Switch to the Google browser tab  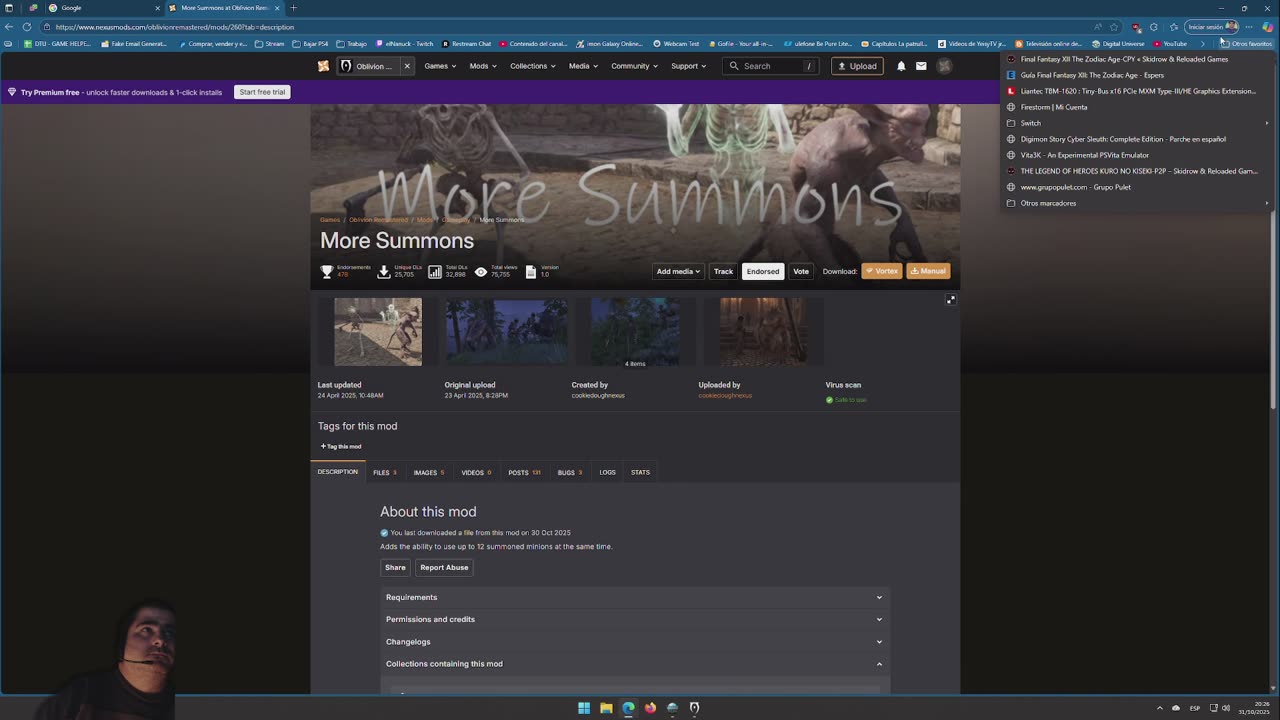pos(102,8)
